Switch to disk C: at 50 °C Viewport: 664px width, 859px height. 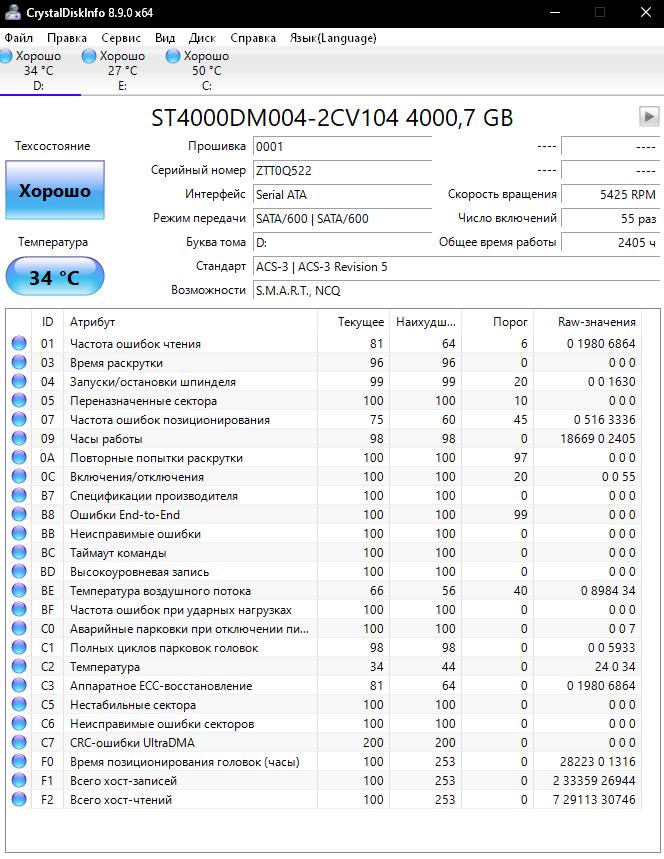click(205, 71)
